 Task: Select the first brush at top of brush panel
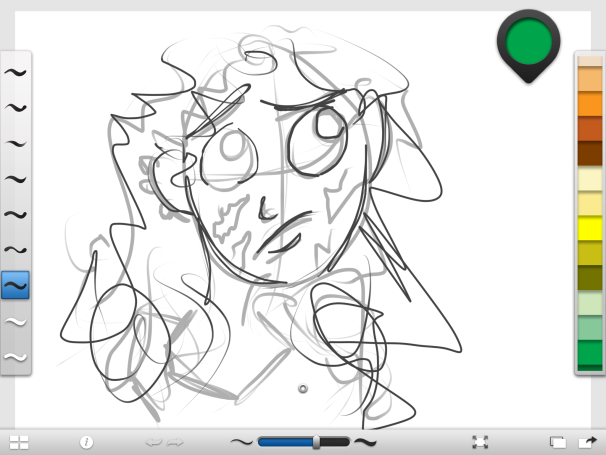tap(15, 72)
